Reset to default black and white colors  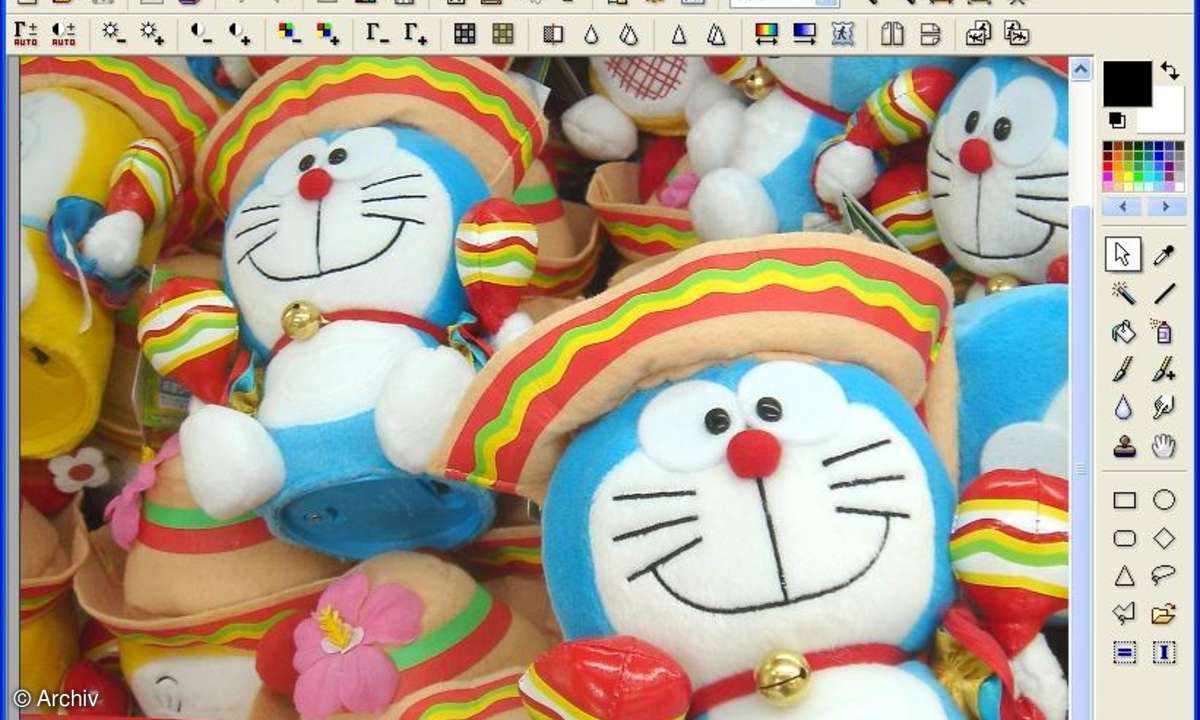1117,121
